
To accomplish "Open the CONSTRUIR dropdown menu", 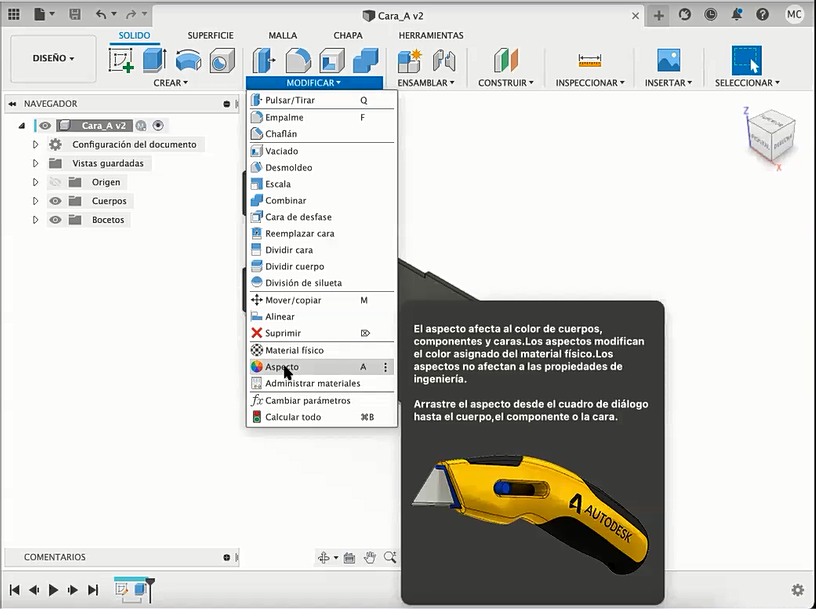I will [x=506, y=83].
